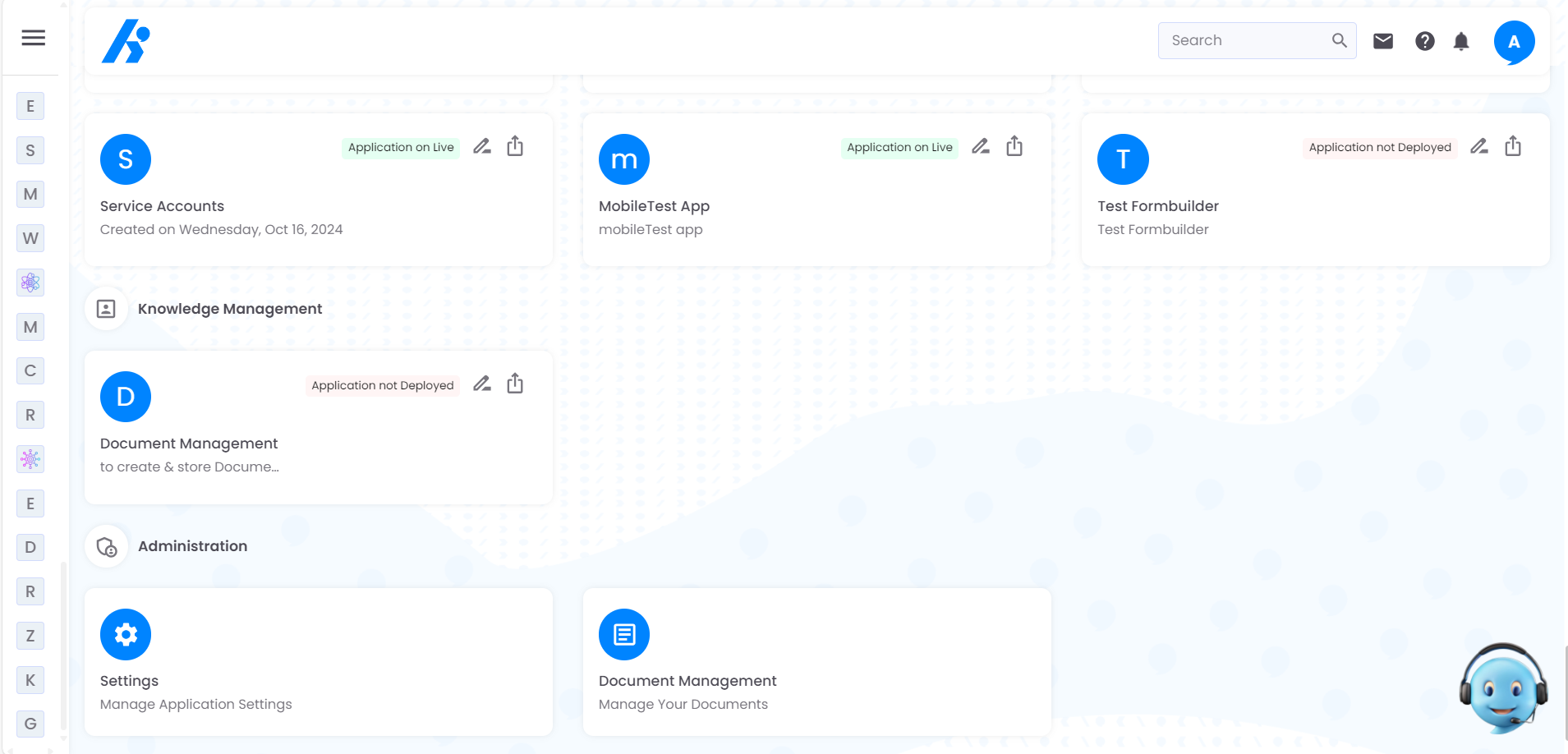Viewport: 1568px width, 754px height.
Task: Share the MobileTest App application
Action: coord(1014,146)
